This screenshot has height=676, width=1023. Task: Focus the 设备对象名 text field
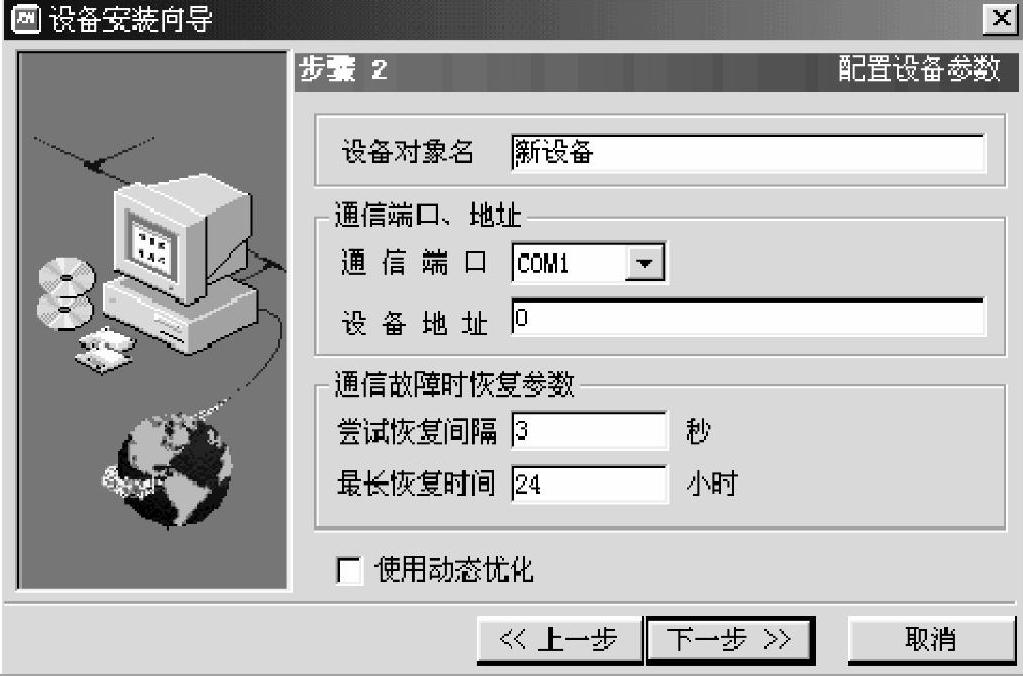748,153
